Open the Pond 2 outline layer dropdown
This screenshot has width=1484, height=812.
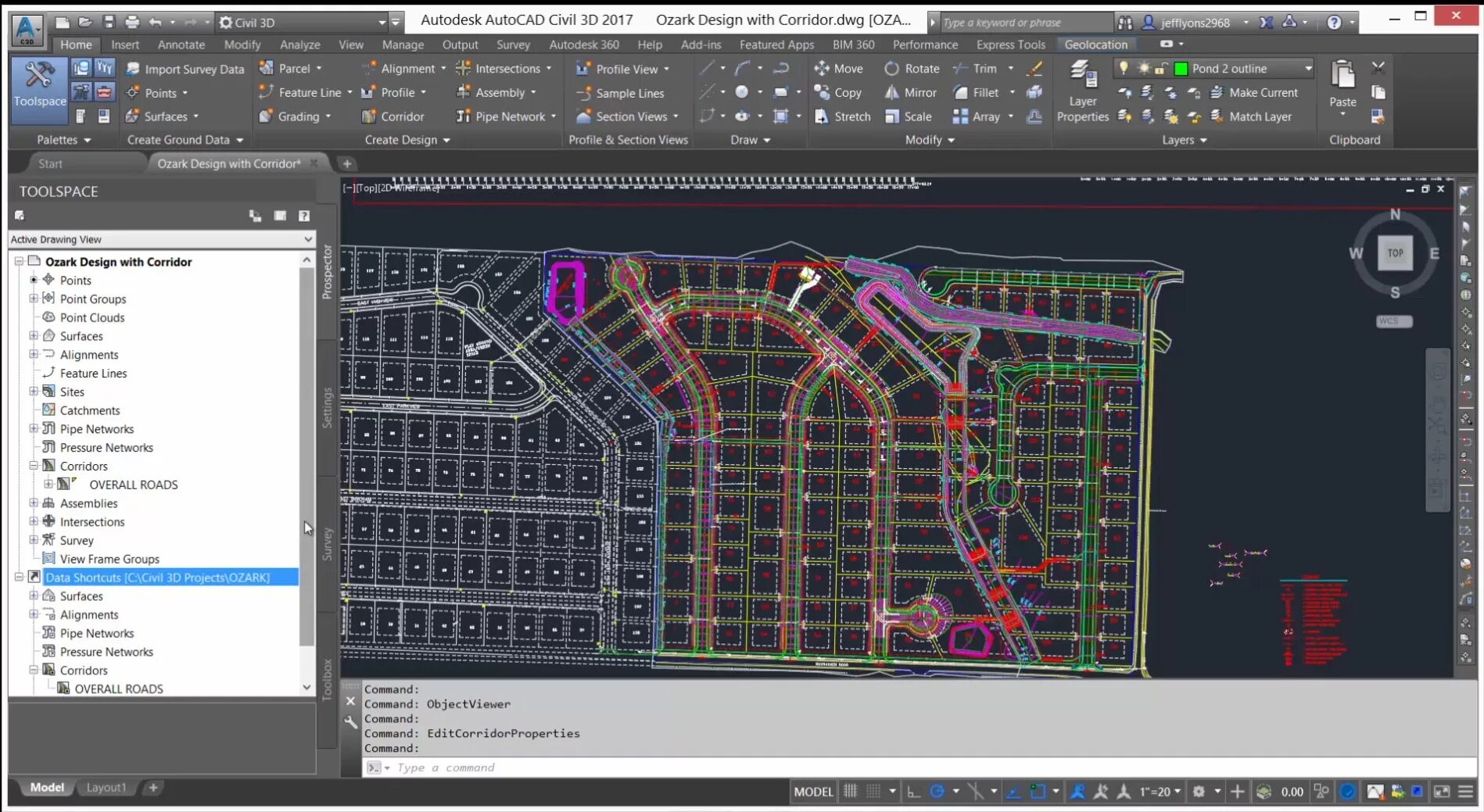click(1308, 69)
